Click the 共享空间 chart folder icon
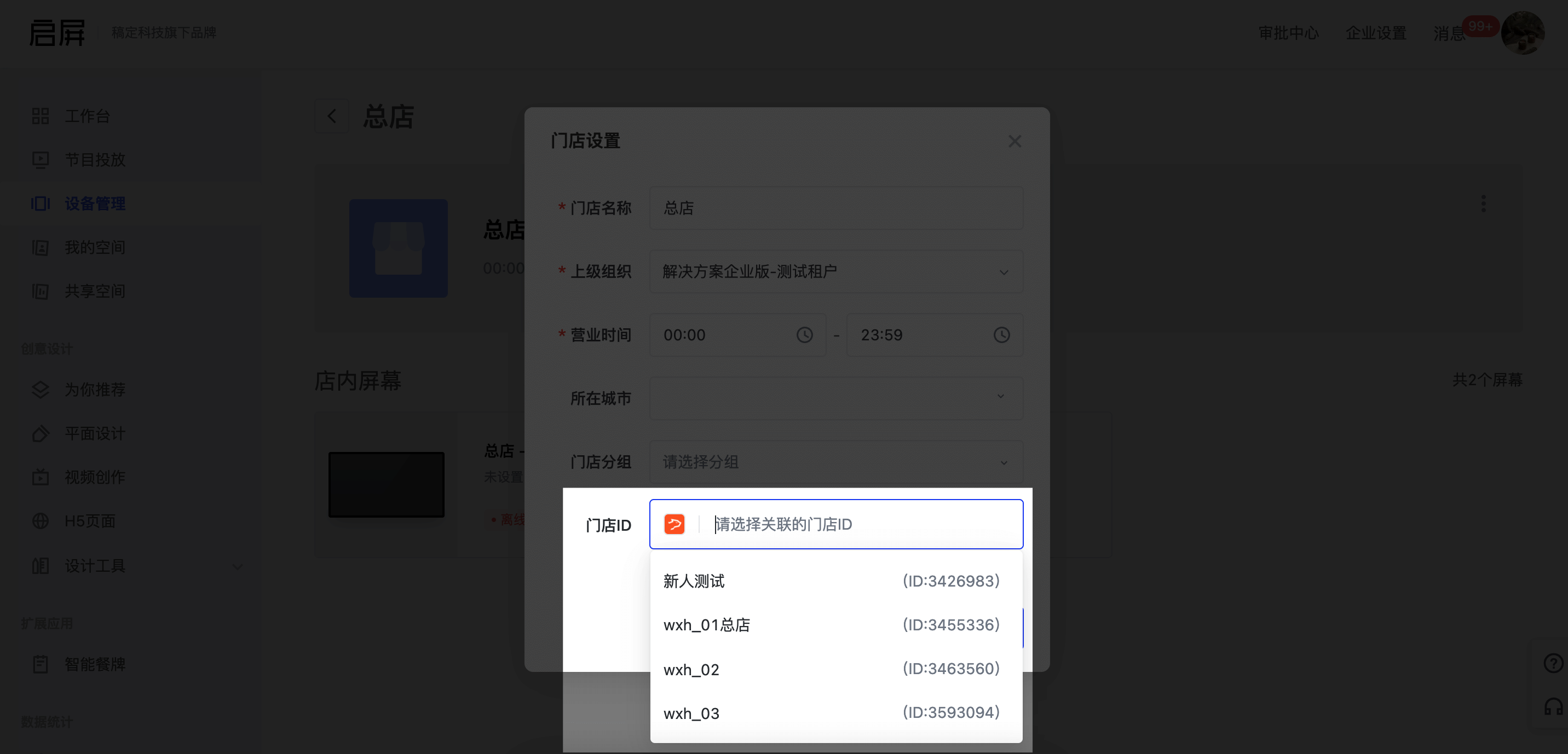 [x=40, y=292]
